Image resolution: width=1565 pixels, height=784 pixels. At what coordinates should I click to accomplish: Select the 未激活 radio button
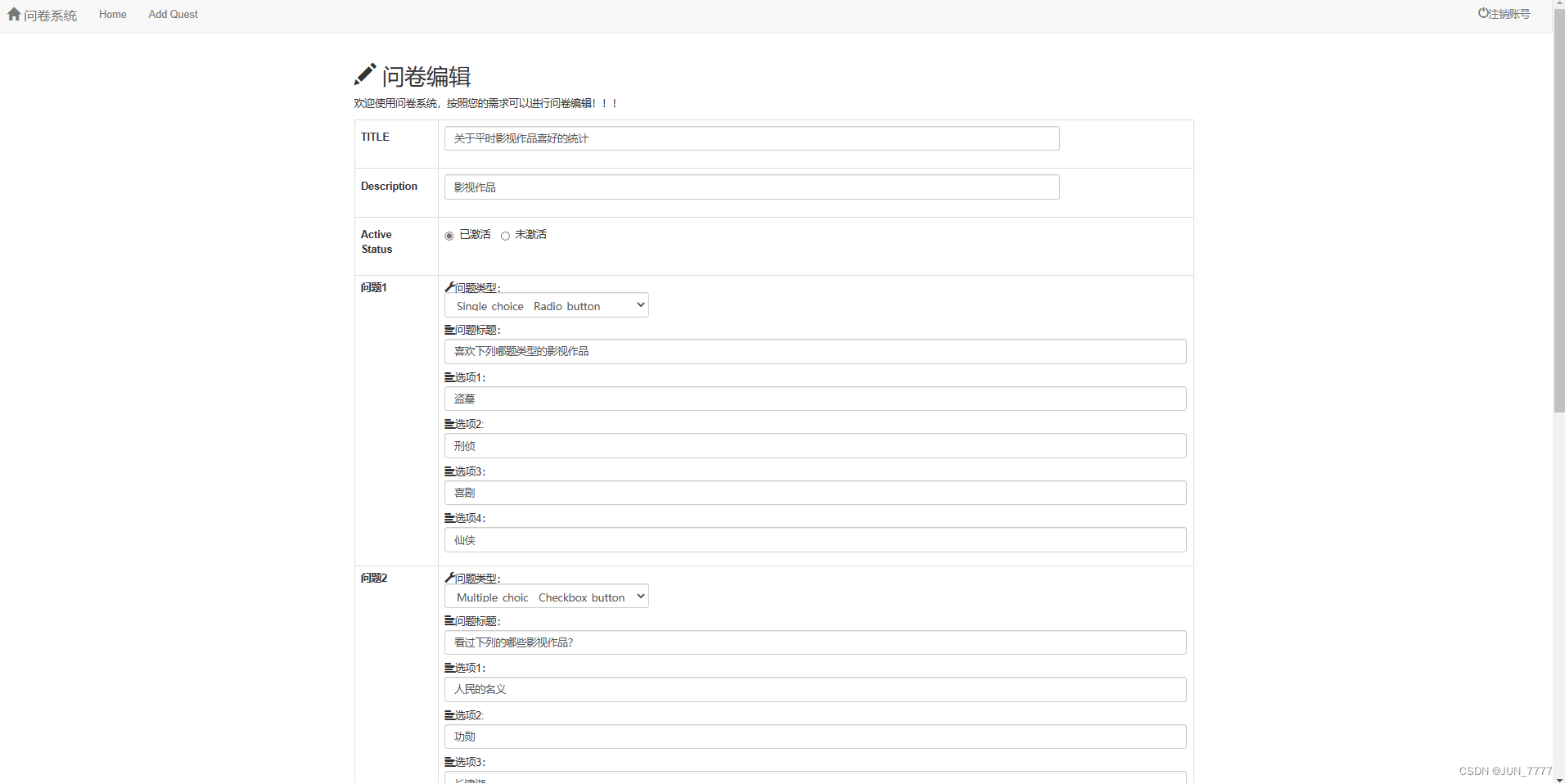(505, 236)
